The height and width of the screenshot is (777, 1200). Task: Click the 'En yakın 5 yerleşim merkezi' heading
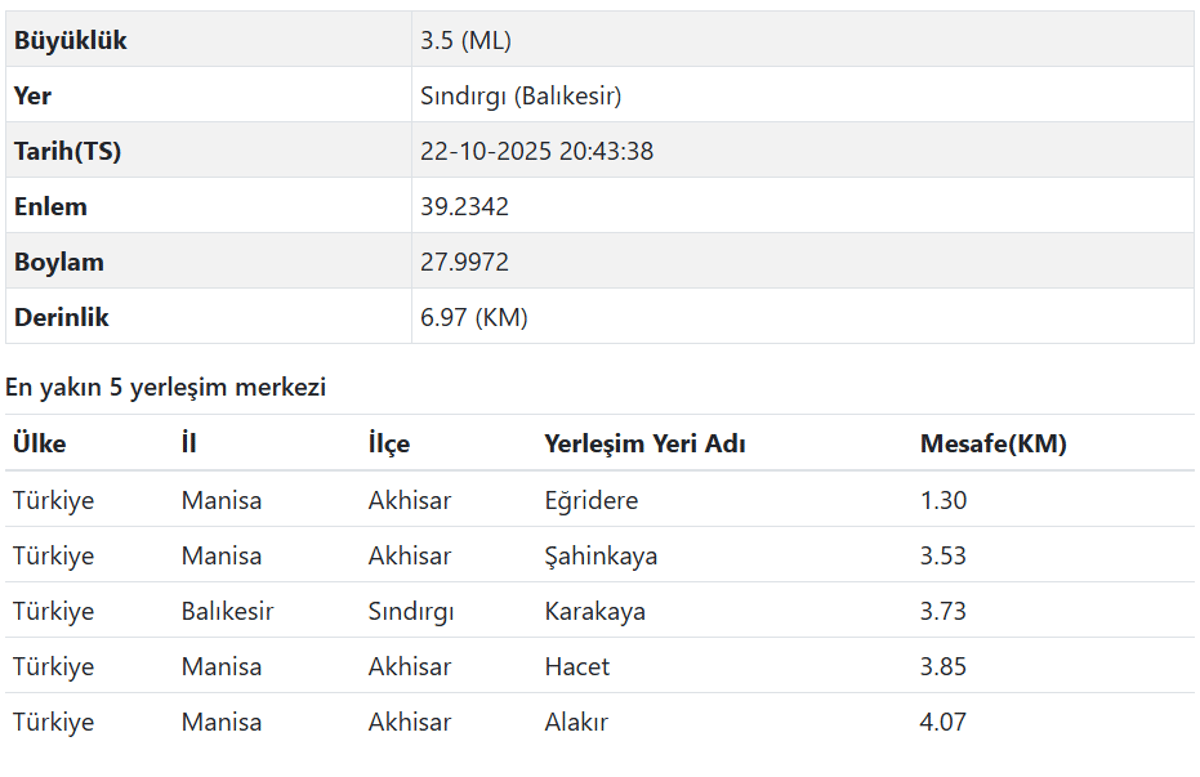[x=166, y=388]
